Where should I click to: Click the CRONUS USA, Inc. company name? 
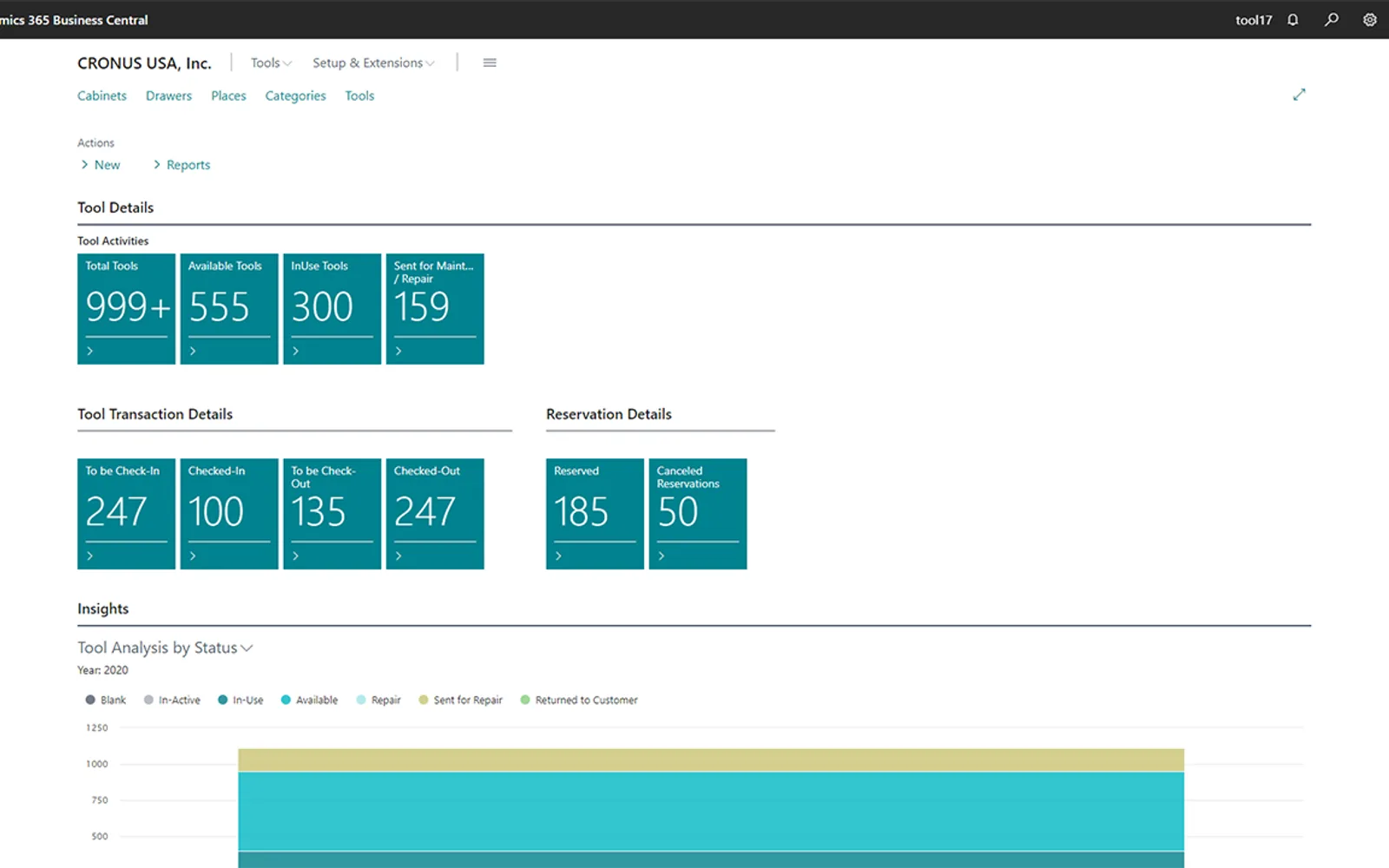[x=144, y=63]
